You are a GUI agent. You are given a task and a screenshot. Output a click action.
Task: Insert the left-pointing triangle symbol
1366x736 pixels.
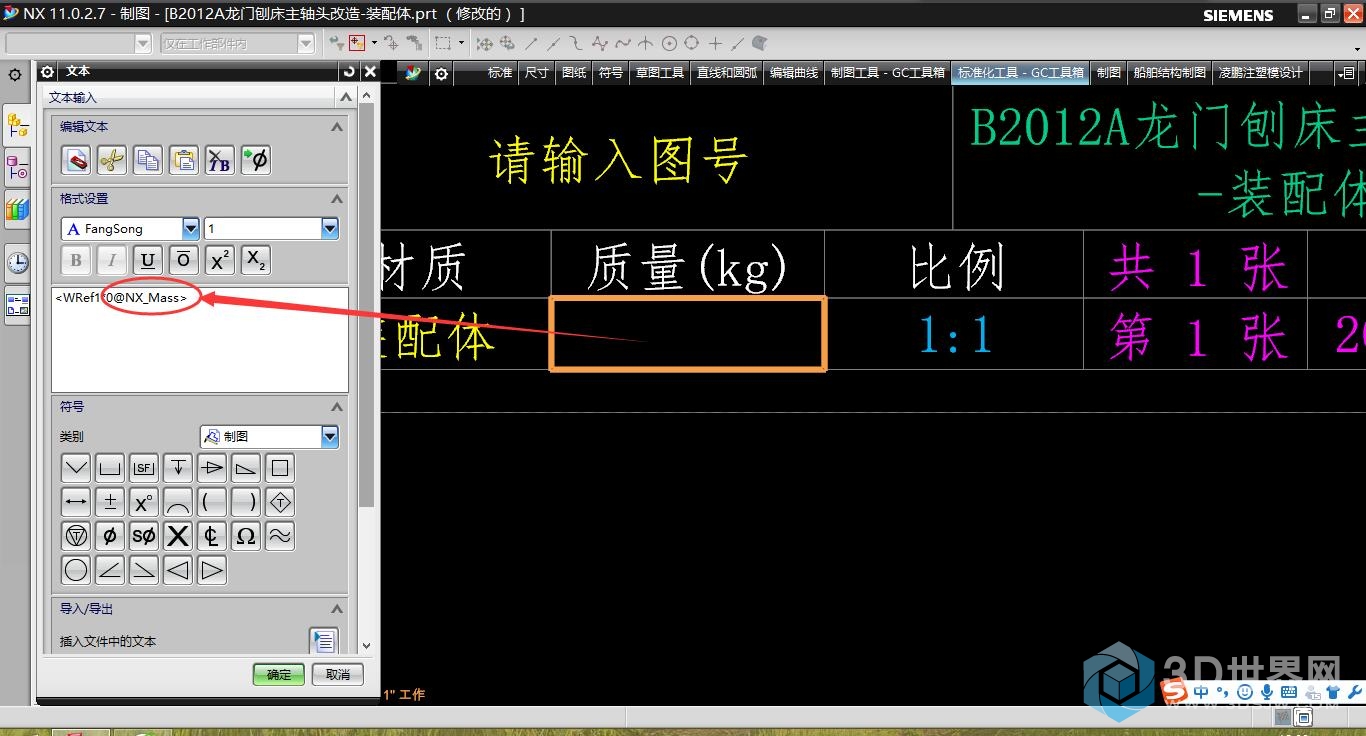click(x=178, y=570)
